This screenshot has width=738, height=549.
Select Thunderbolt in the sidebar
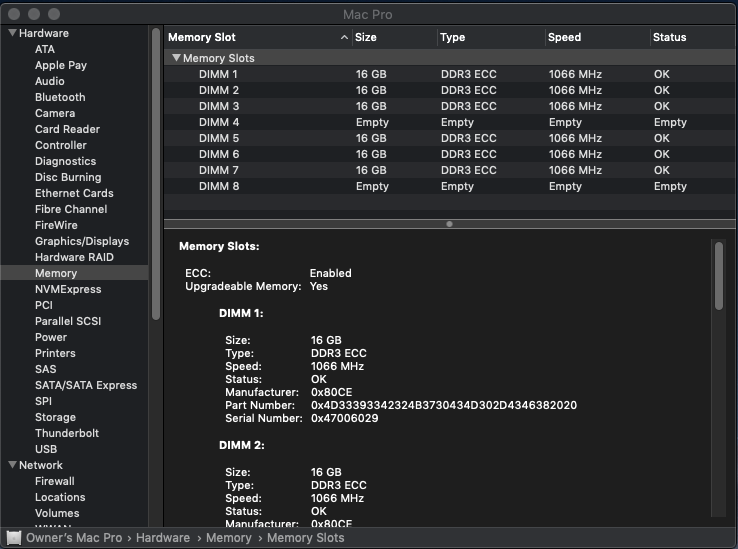click(67, 433)
